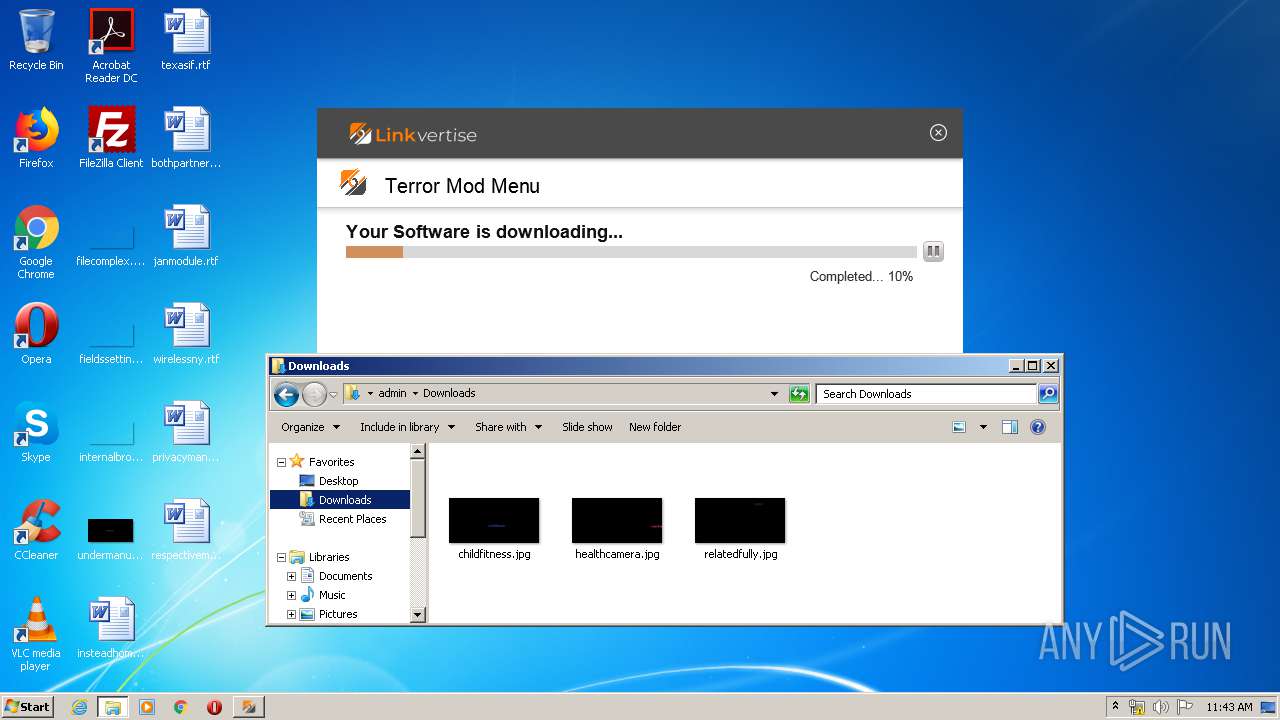
Task: Create a New folder in Downloads
Action: [x=655, y=427]
